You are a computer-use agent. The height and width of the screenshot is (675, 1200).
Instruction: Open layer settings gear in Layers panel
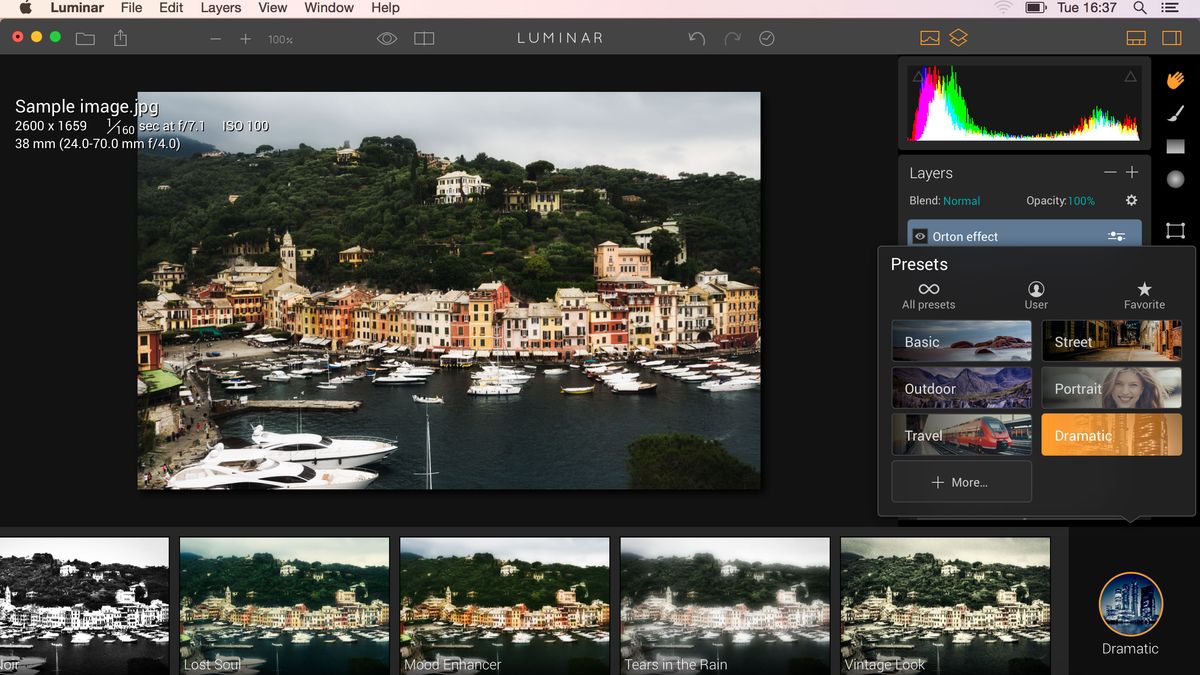pyautogui.click(x=1131, y=200)
